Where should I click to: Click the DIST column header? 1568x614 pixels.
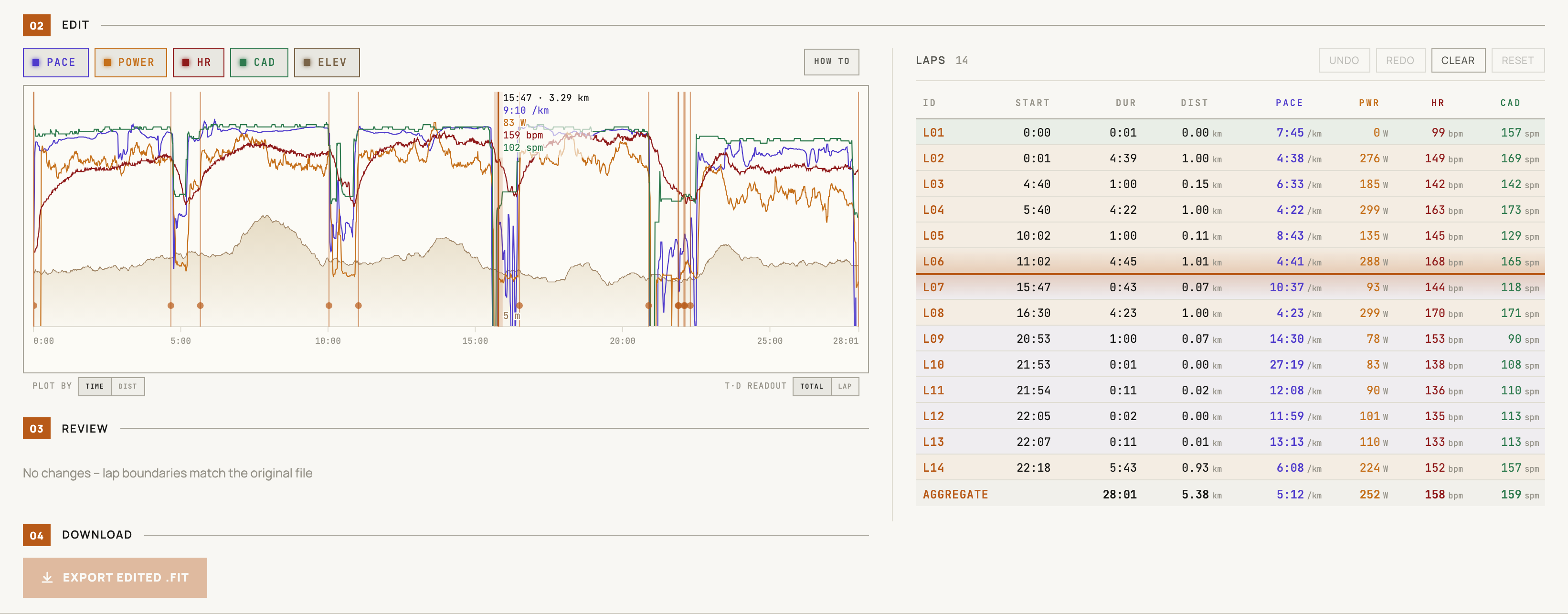tap(1194, 103)
